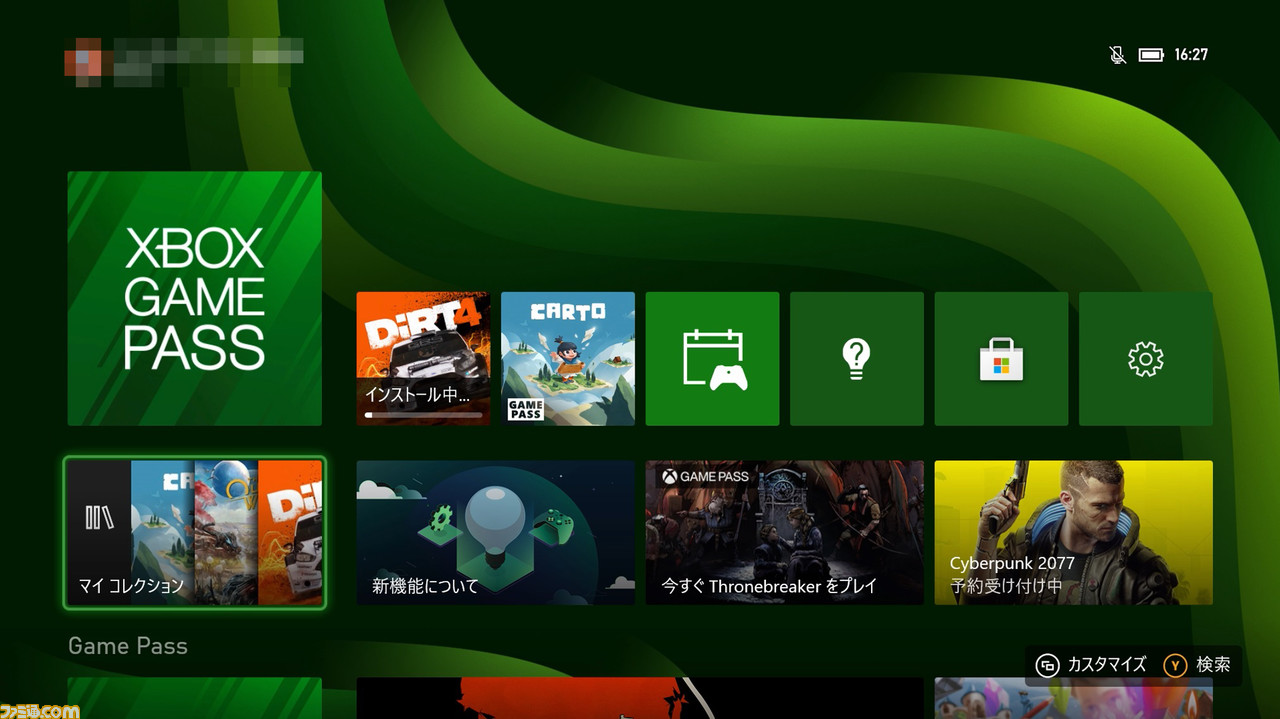Open the Xbox events calendar icon tile

[x=712, y=359]
